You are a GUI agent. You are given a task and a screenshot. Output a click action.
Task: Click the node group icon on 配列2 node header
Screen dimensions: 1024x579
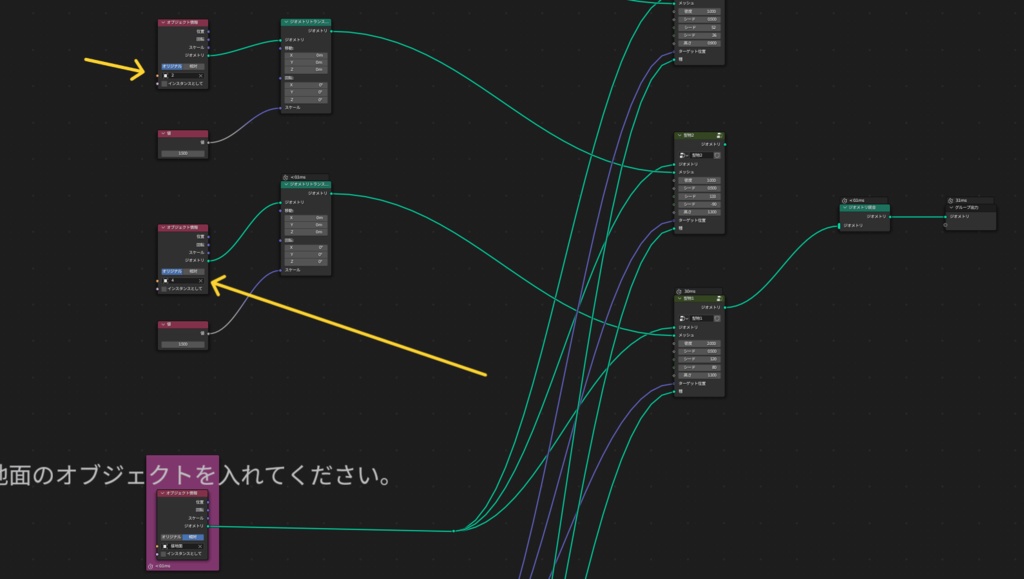click(718, 134)
